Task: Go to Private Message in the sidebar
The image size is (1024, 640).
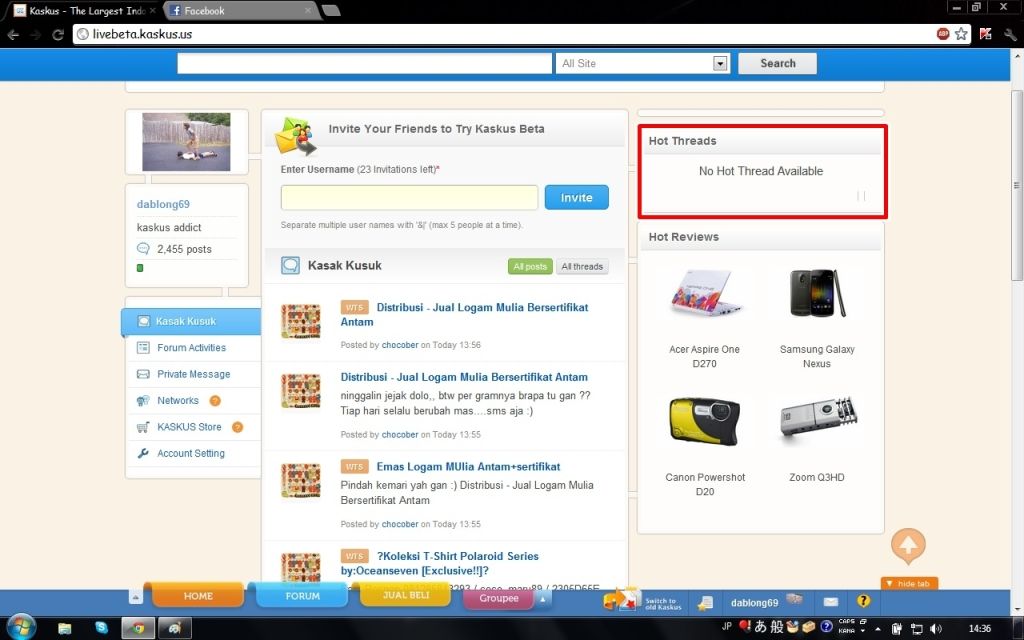Action: (193, 374)
